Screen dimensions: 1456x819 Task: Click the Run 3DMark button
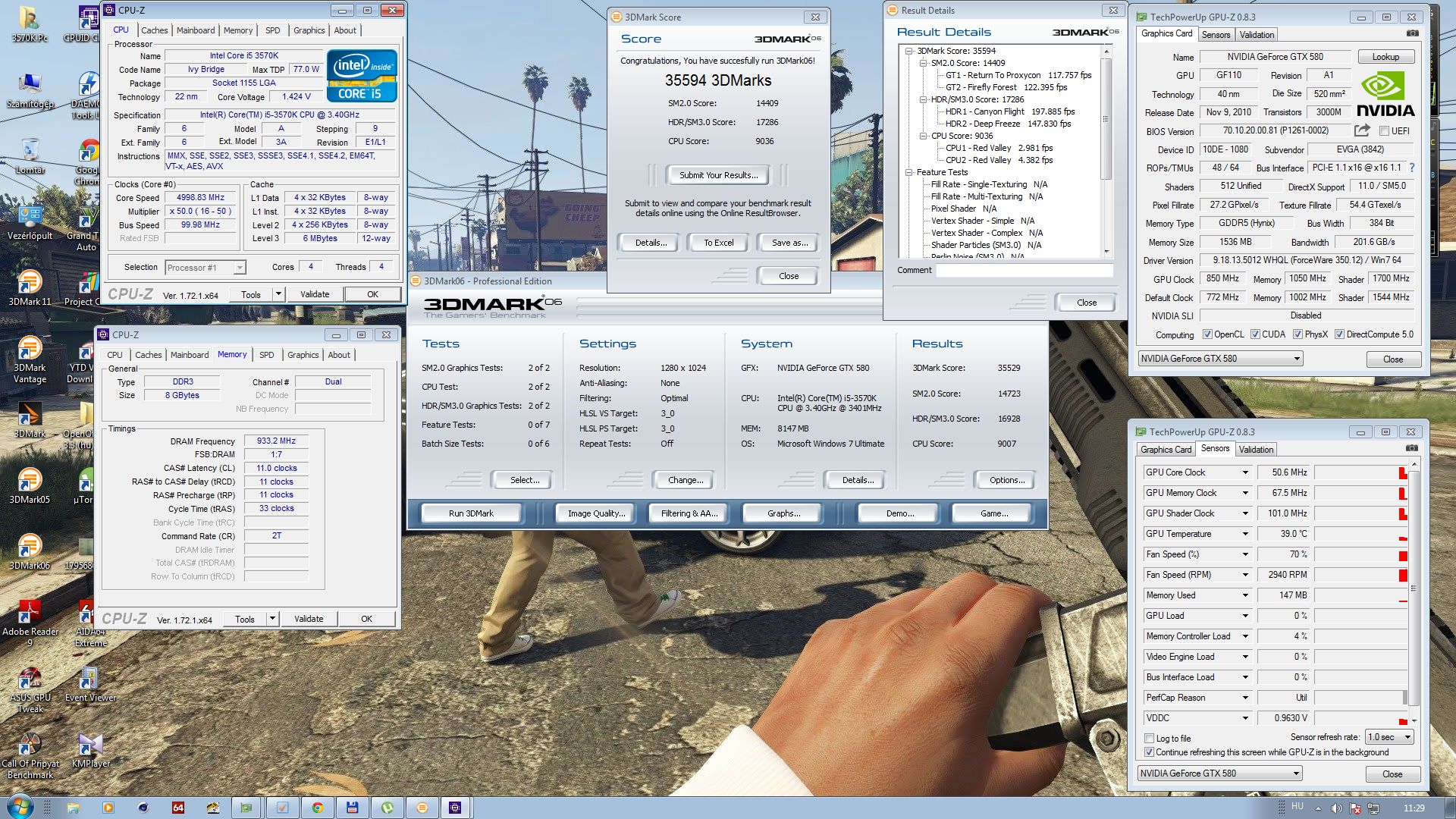coord(471,513)
